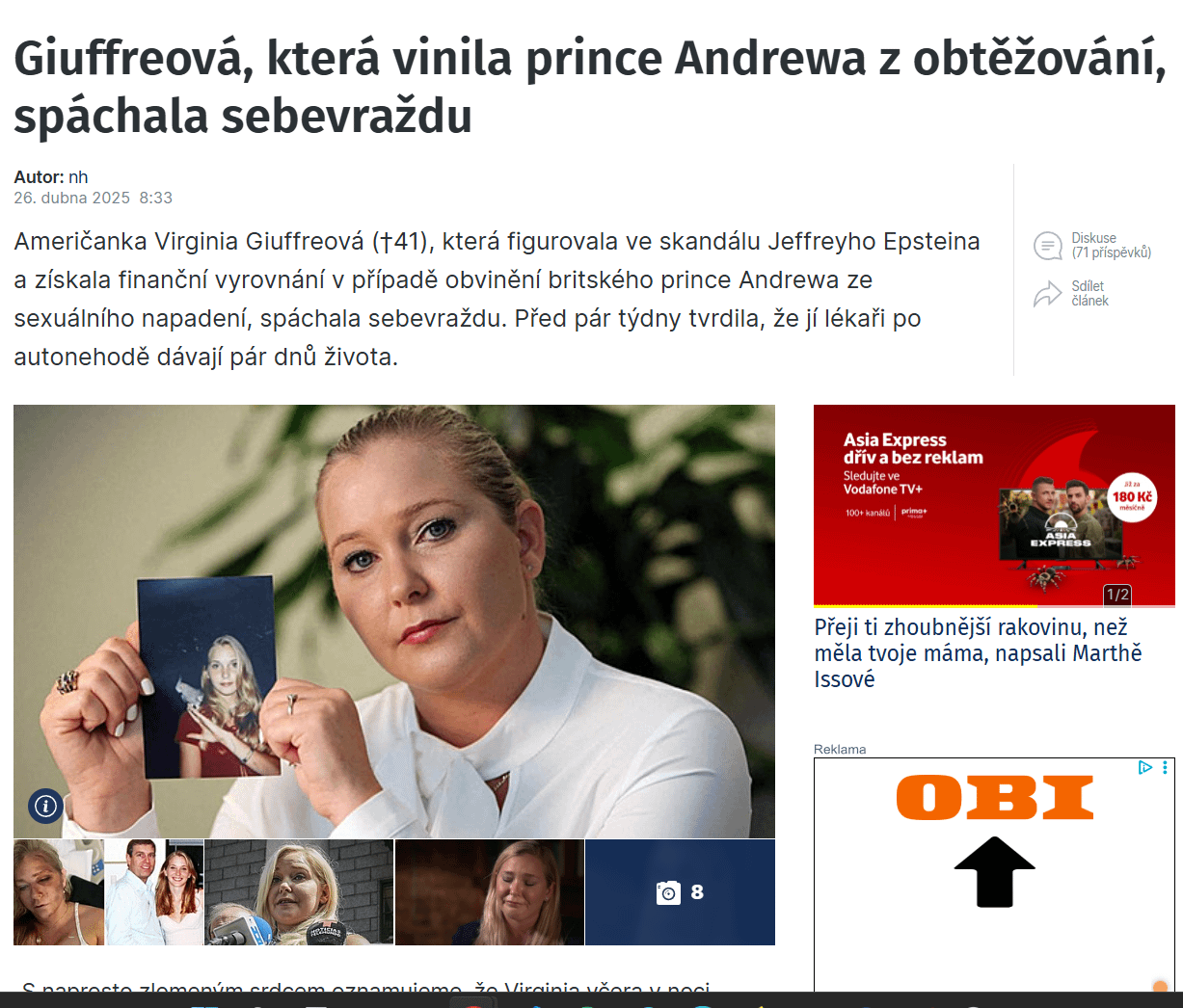Click the 180 Kč price badge in ad
The image size is (1183, 1008).
click(1132, 497)
